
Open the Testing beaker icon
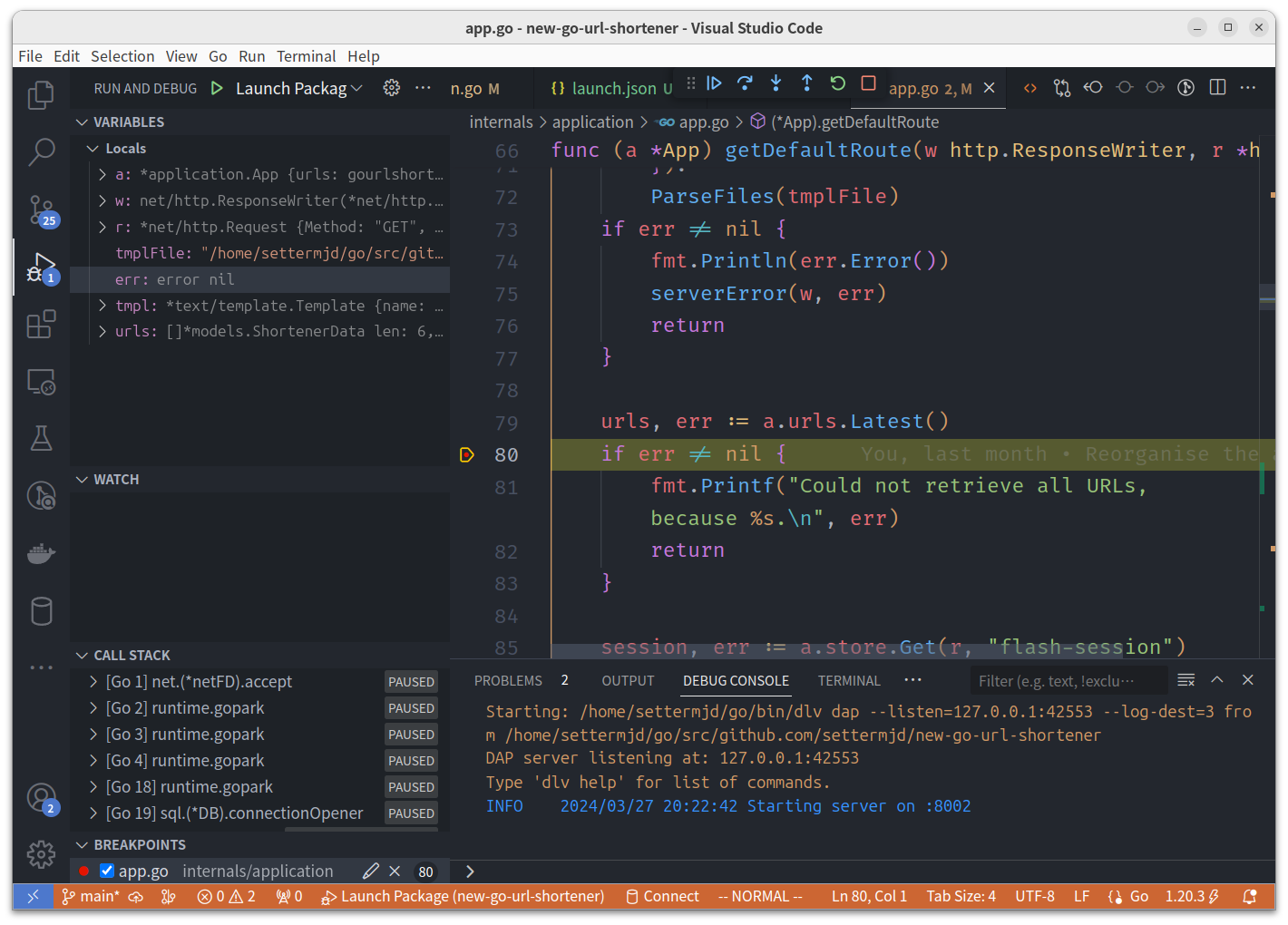click(x=41, y=438)
